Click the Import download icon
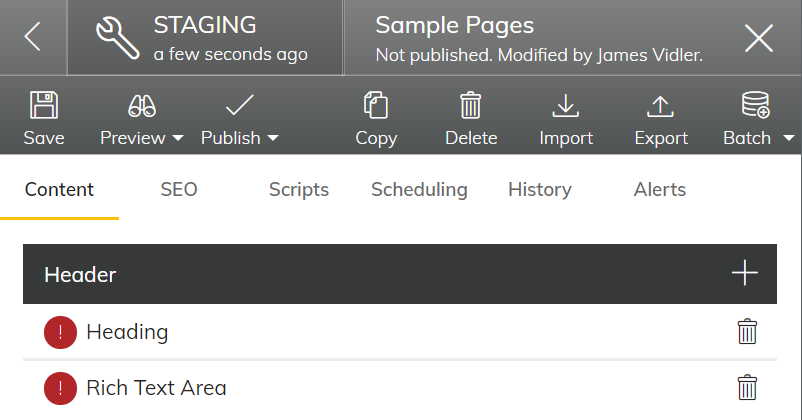This screenshot has width=802, height=420. 566,106
